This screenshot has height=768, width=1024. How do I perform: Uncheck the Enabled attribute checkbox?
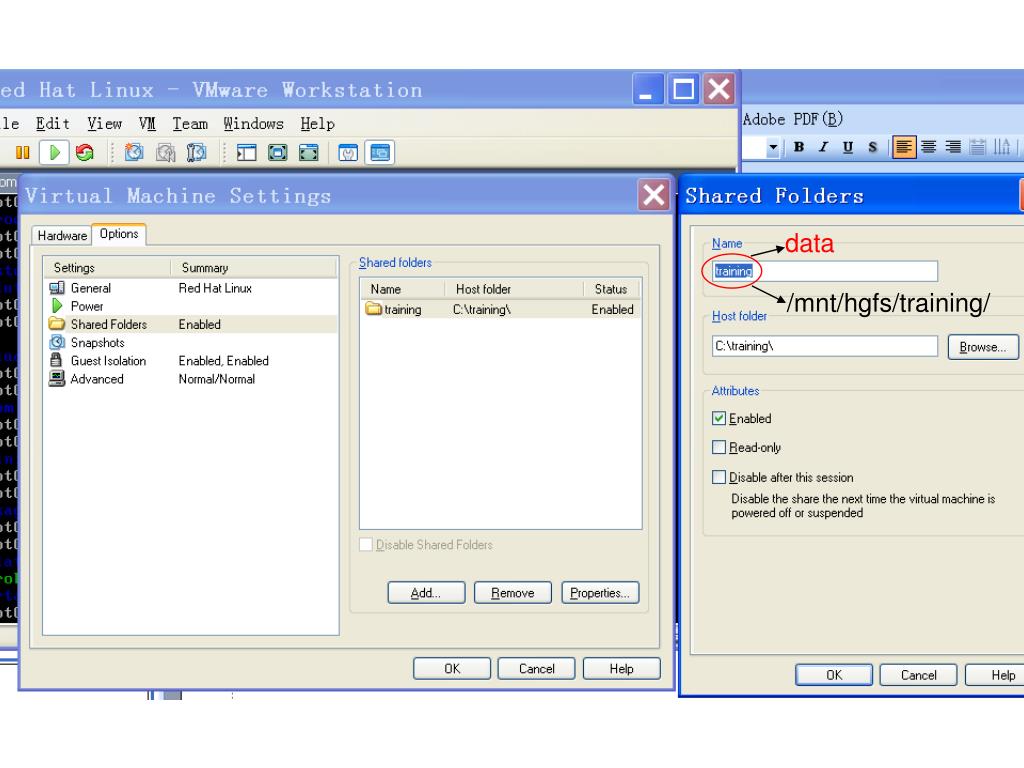pos(719,419)
